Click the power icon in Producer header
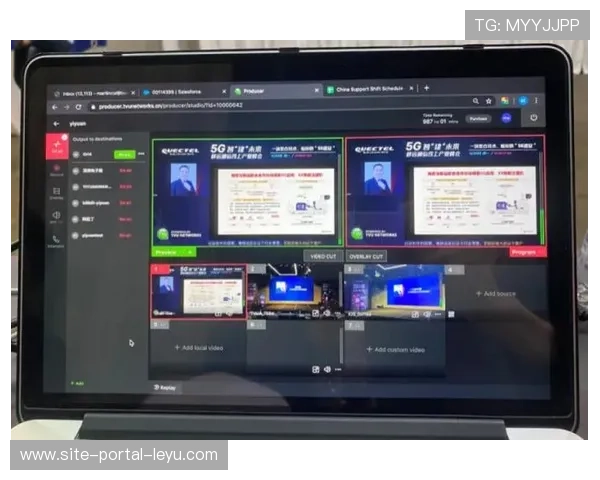 [x=533, y=118]
